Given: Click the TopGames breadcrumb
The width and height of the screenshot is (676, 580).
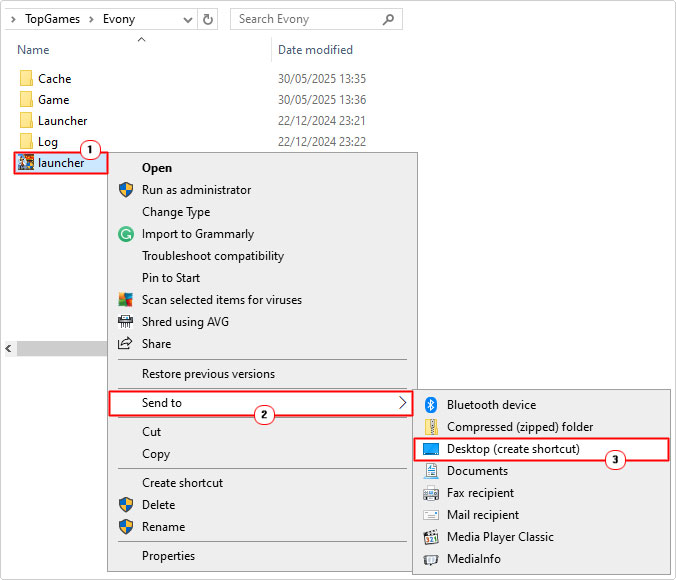Looking at the screenshot, I should tap(52, 19).
